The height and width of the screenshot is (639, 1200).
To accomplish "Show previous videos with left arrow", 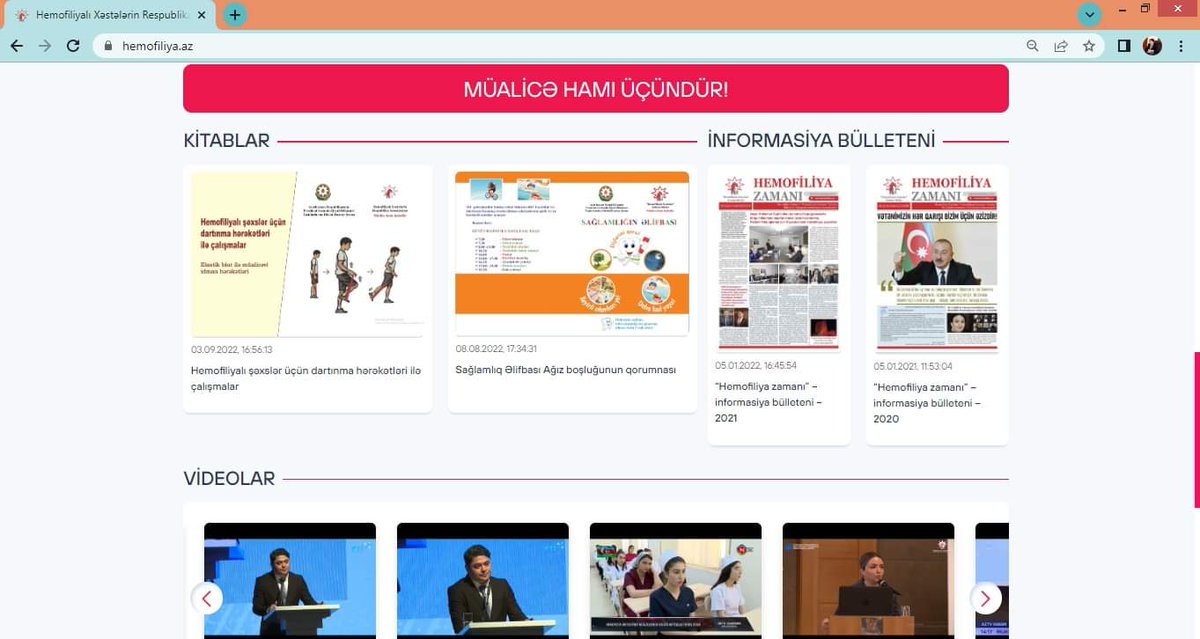I will pos(207,598).
